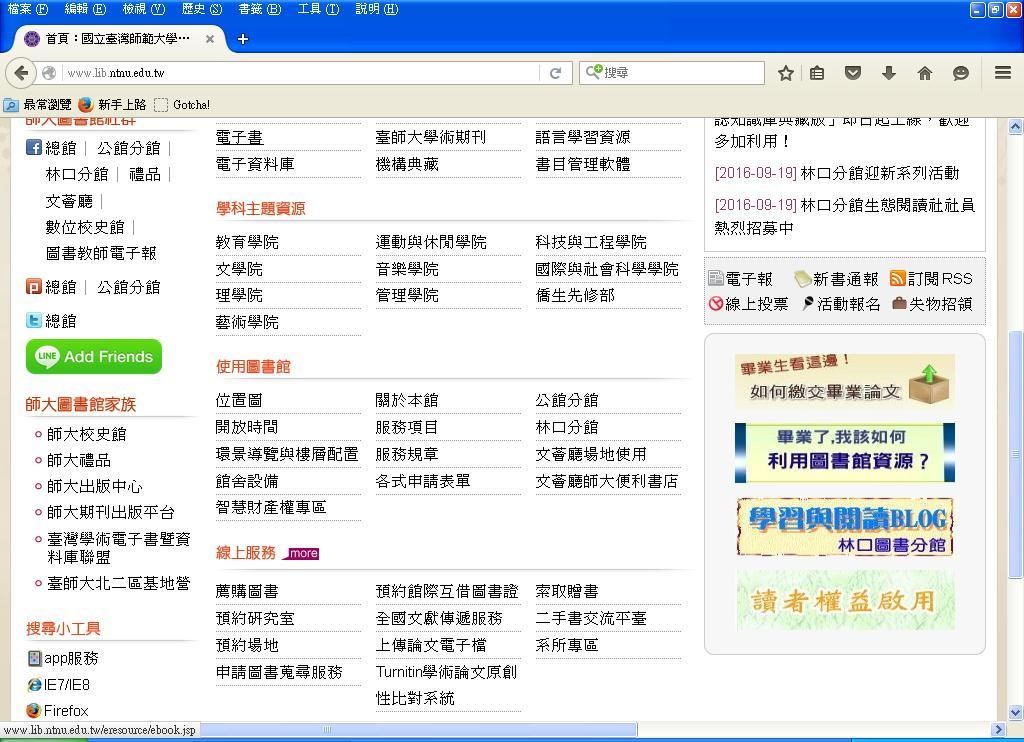Image resolution: width=1024 pixels, height=742 pixels.
Task: Open the 最常瀏覽 bookmark
Action: click(38, 105)
